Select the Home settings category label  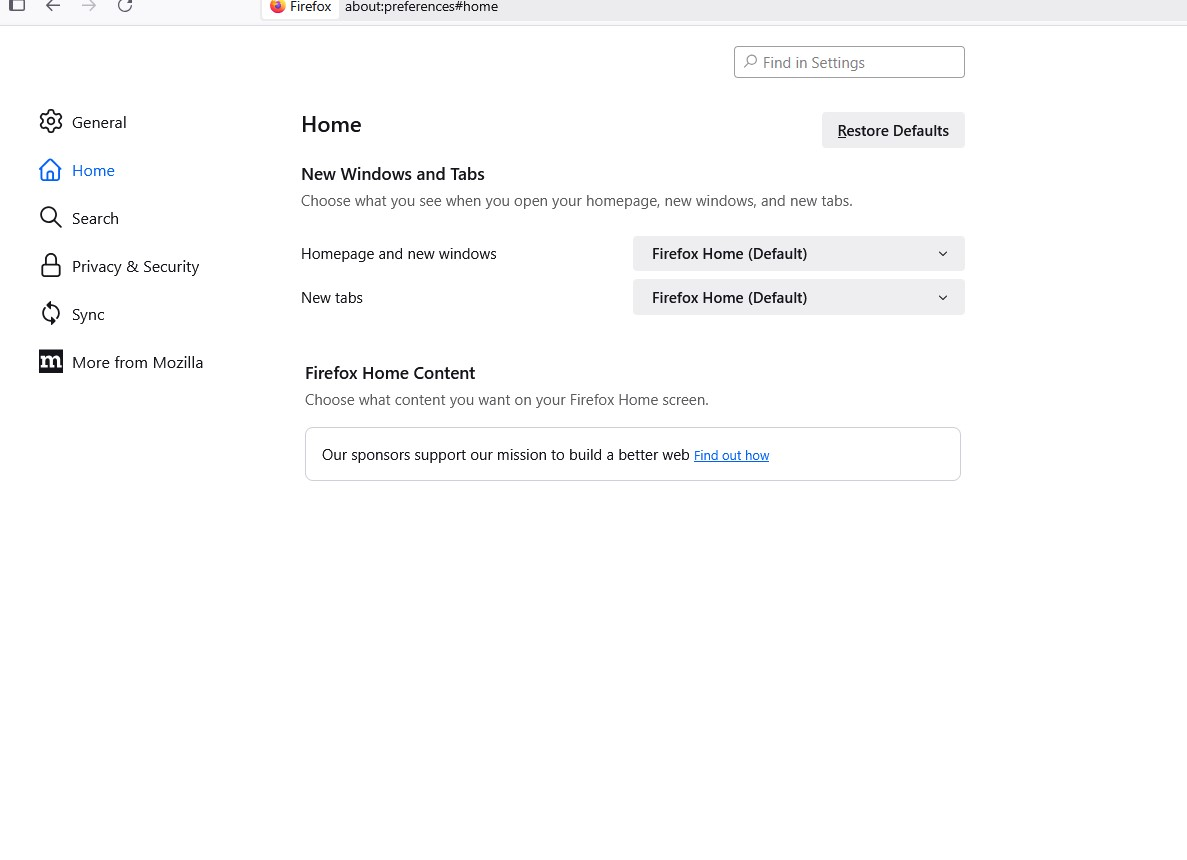pyautogui.click(x=93, y=170)
